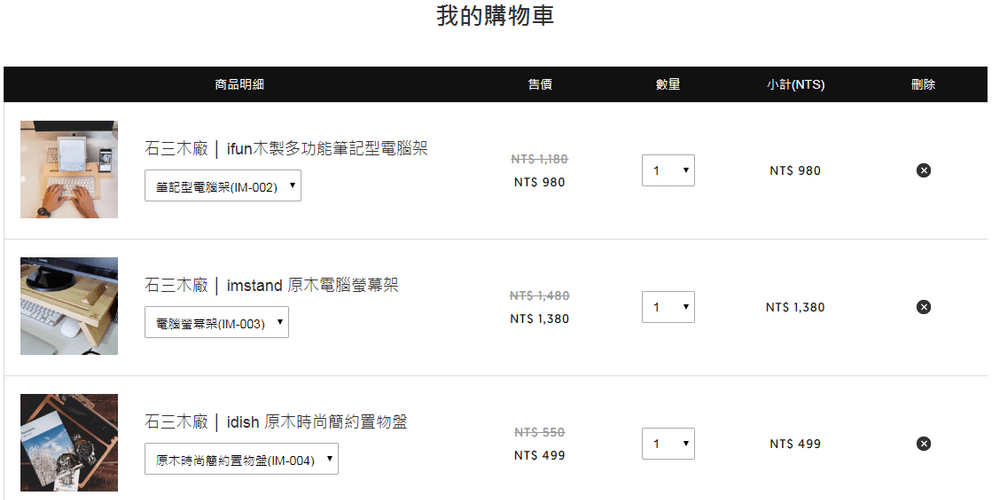View the laptop stand product thumbnail
The height and width of the screenshot is (500, 1000).
69,169
